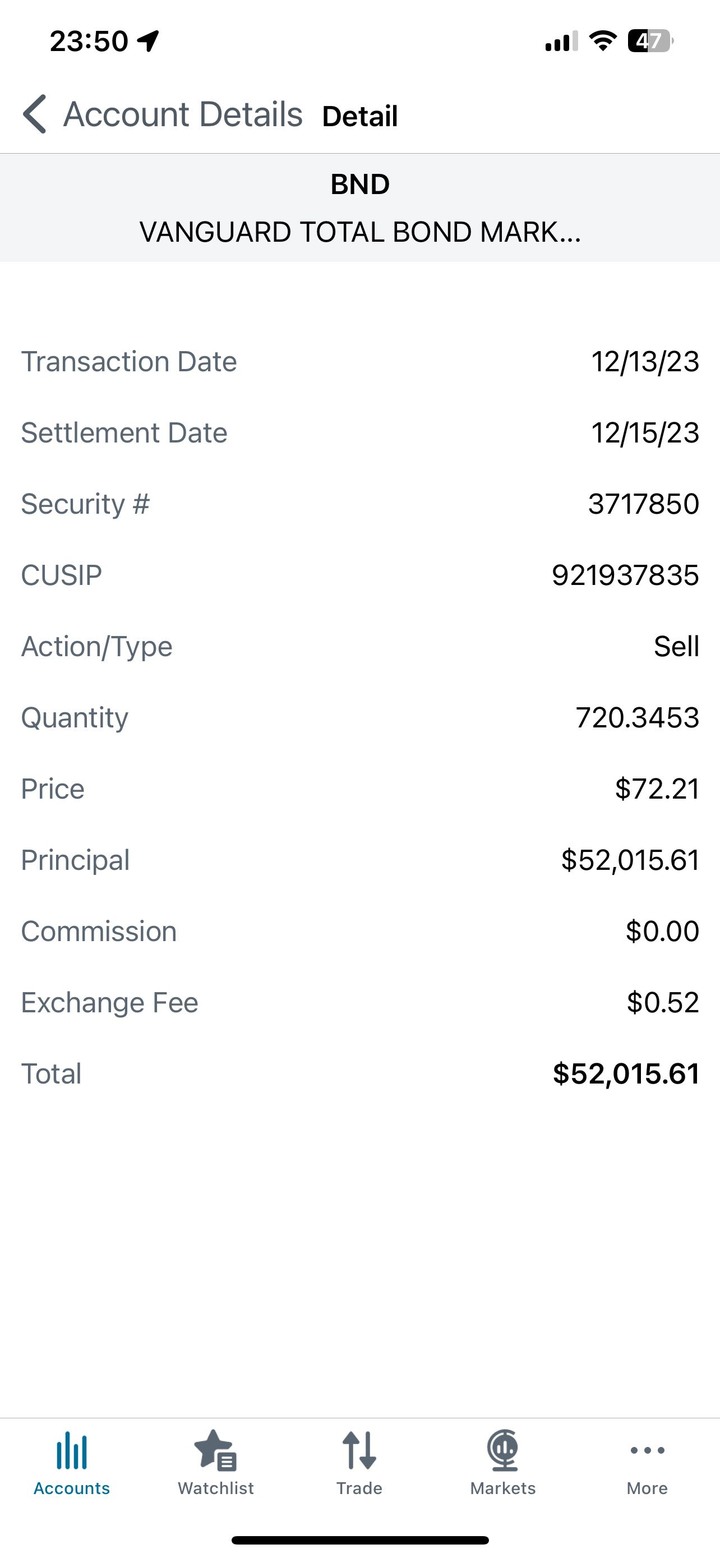Tap the back chevron arrow
This screenshot has width=720, height=1558.
click(x=35, y=115)
